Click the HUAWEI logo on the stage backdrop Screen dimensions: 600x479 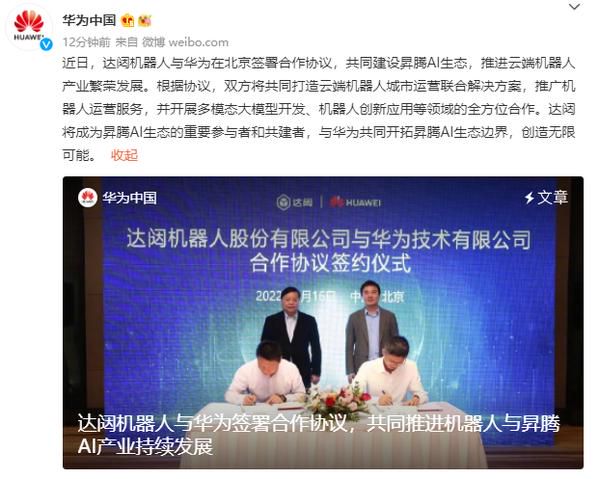tap(355, 202)
